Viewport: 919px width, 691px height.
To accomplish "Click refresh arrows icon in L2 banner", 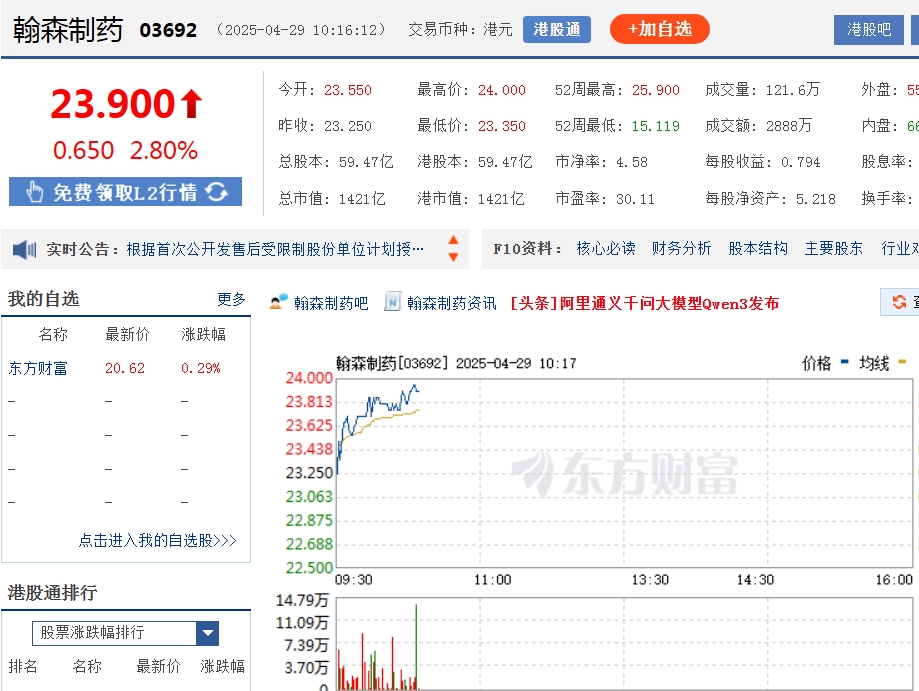I will [216, 191].
